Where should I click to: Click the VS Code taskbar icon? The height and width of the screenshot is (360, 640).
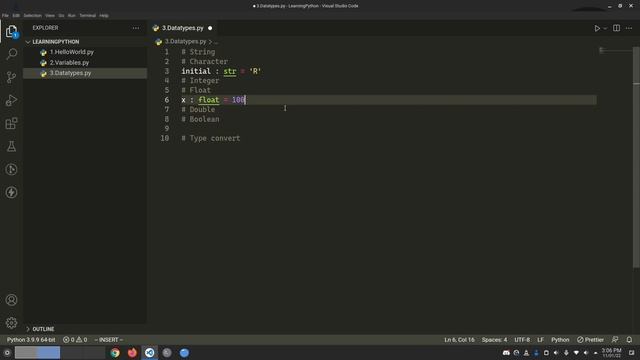click(150, 353)
